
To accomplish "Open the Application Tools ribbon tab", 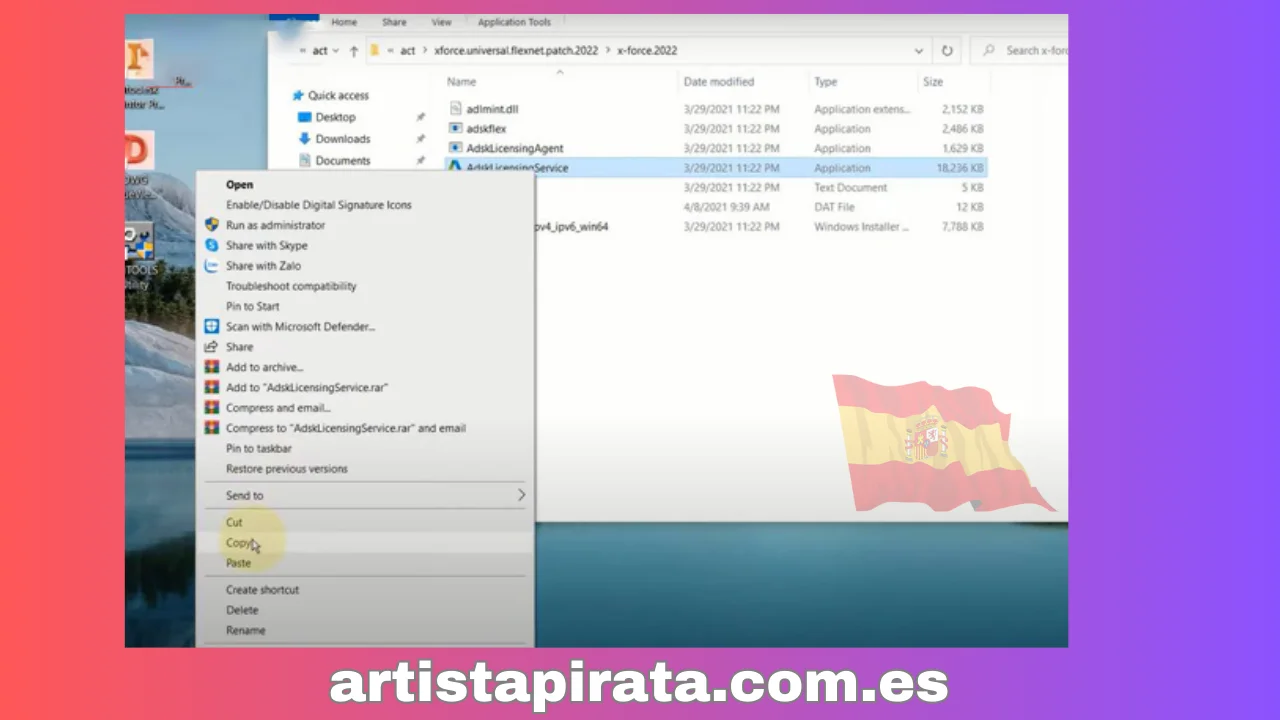I will pyautogui.click(x=514, y=22).
